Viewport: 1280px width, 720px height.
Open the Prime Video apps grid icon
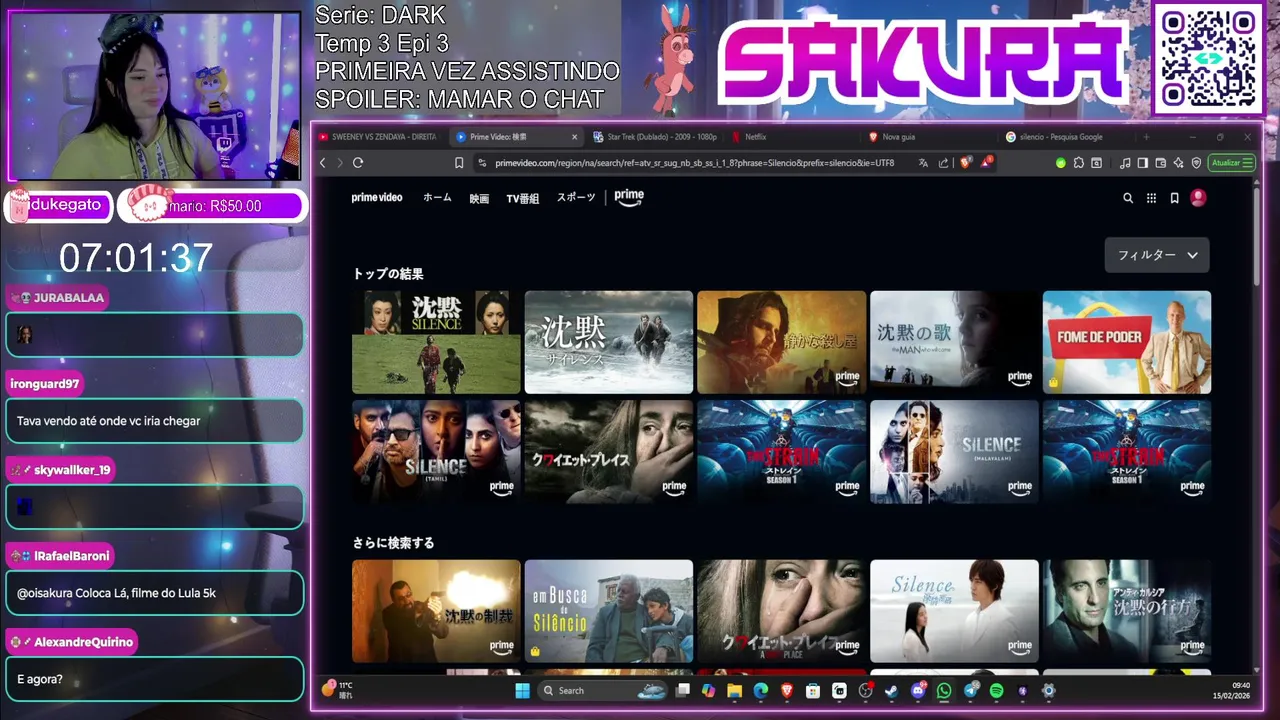(x=1151, y=198)
